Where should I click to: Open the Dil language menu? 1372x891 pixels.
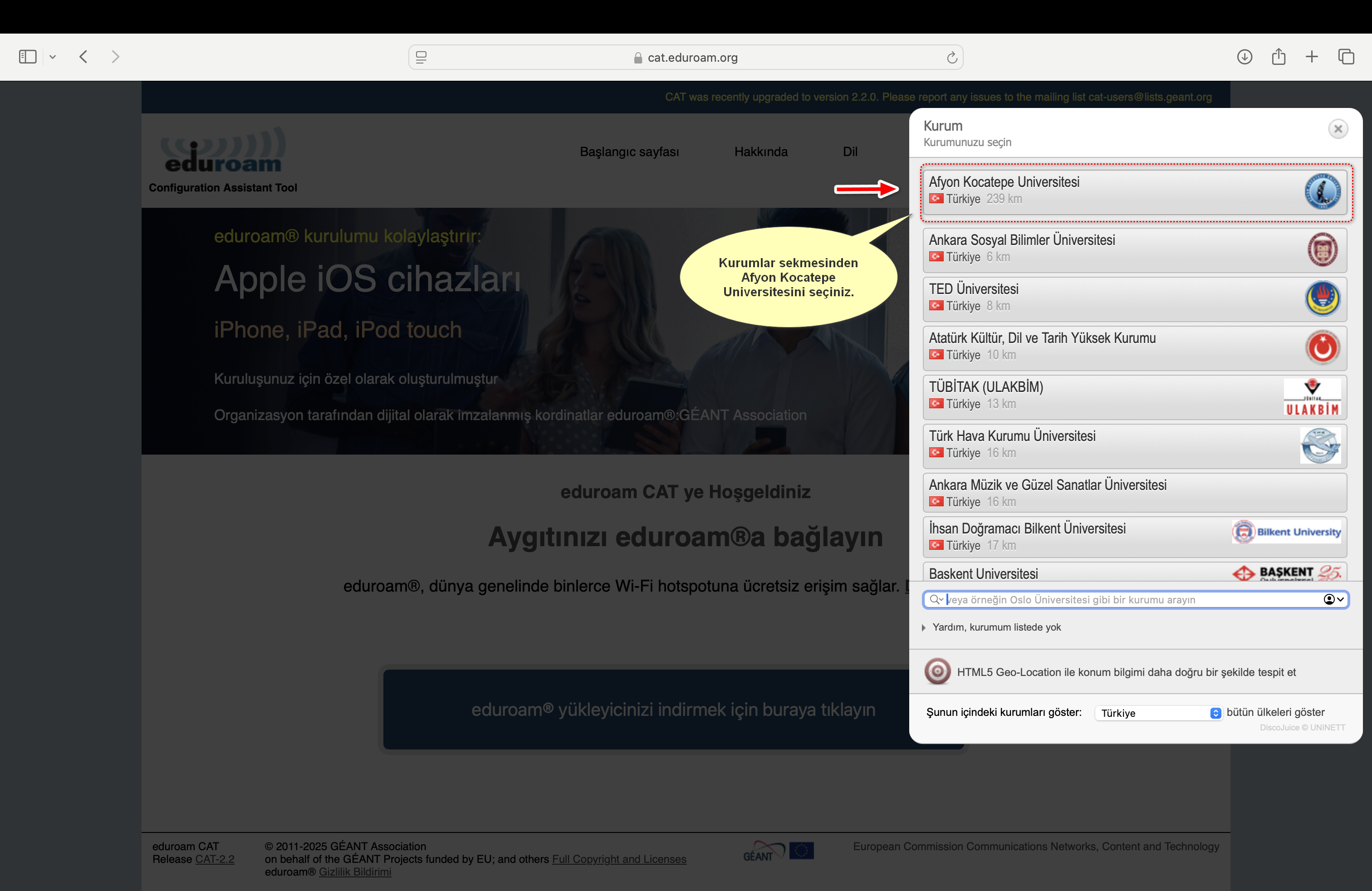[x=850, y=152]
